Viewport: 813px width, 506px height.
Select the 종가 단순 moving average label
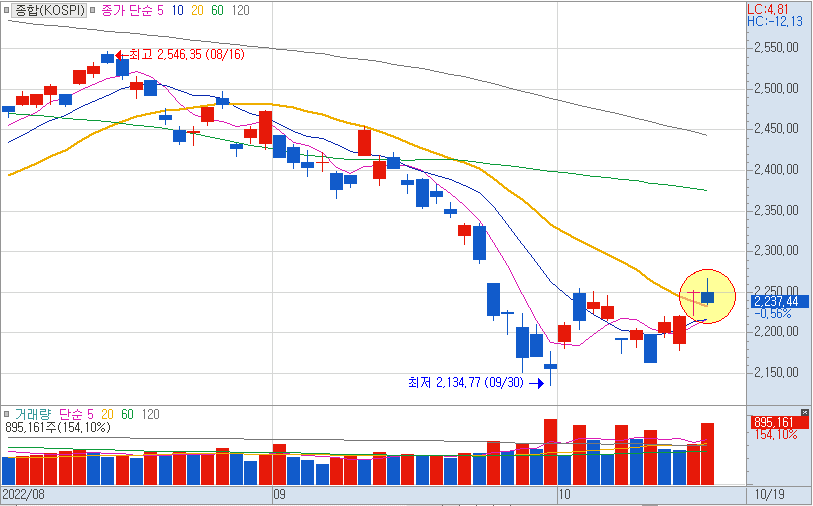point(127,10)
